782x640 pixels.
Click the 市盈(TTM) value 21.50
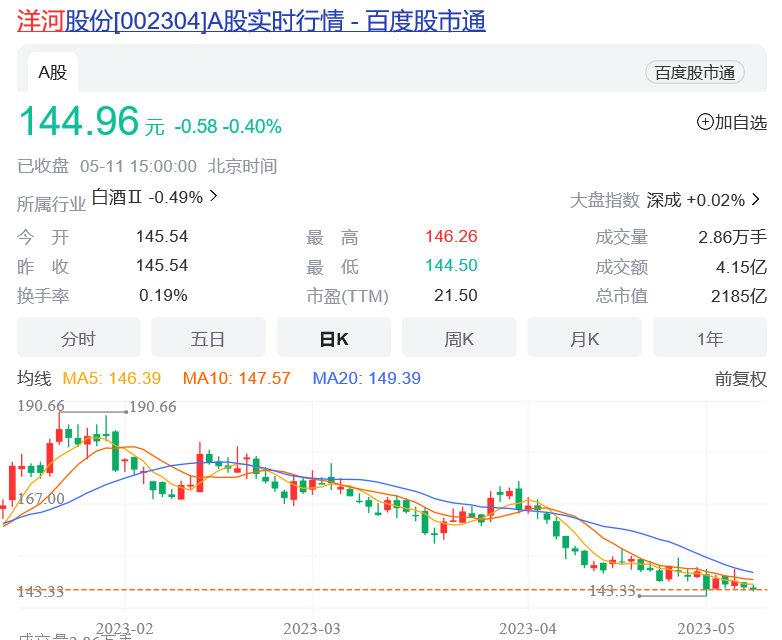point(456,295)
